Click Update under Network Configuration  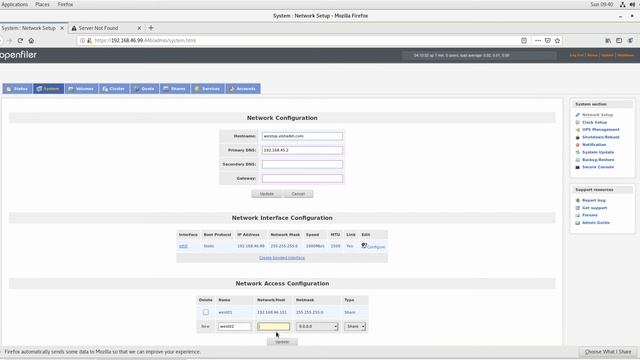pos(267,194)
